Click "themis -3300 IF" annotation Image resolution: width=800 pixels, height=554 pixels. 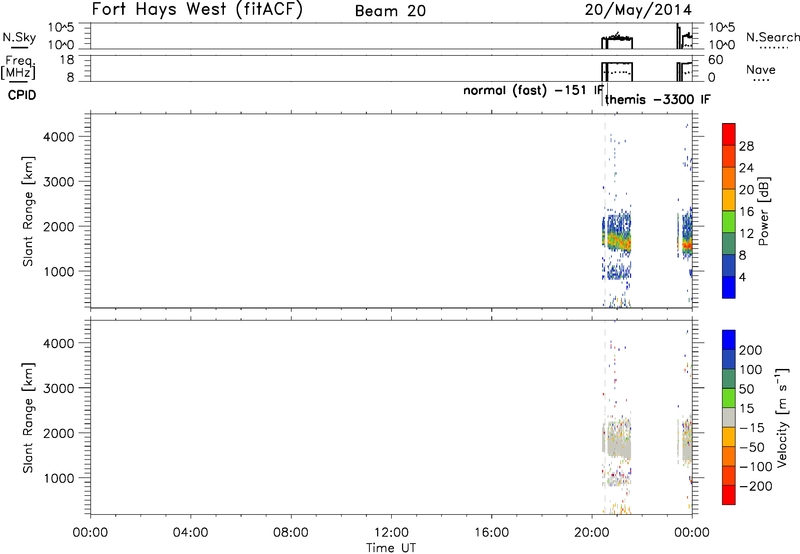point(658,99)
